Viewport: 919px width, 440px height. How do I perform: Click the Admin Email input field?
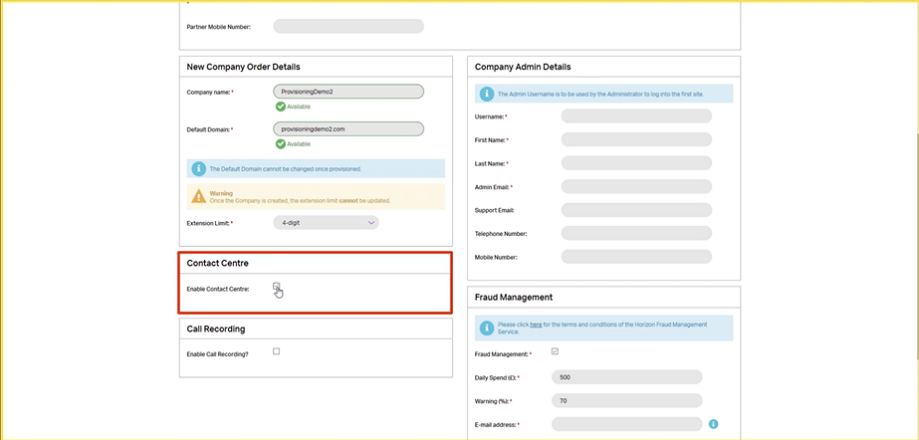637,186
